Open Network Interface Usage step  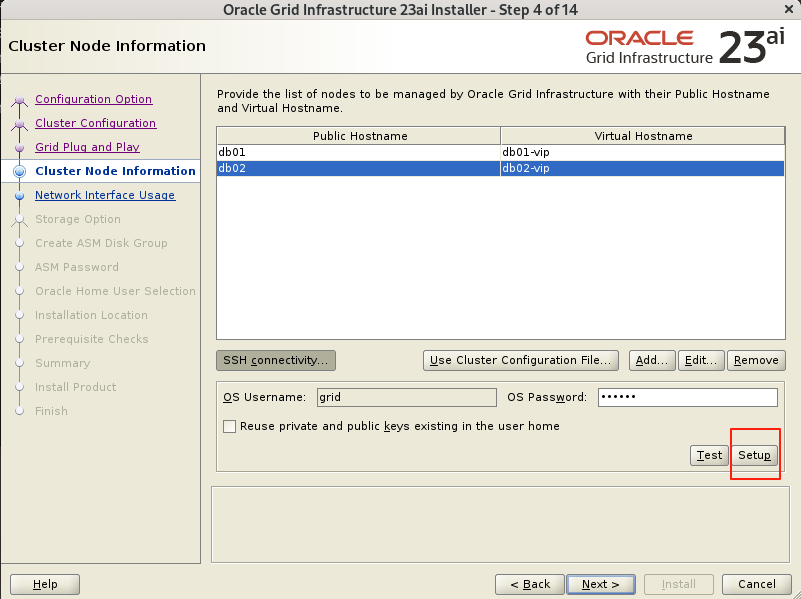point(105,195)
